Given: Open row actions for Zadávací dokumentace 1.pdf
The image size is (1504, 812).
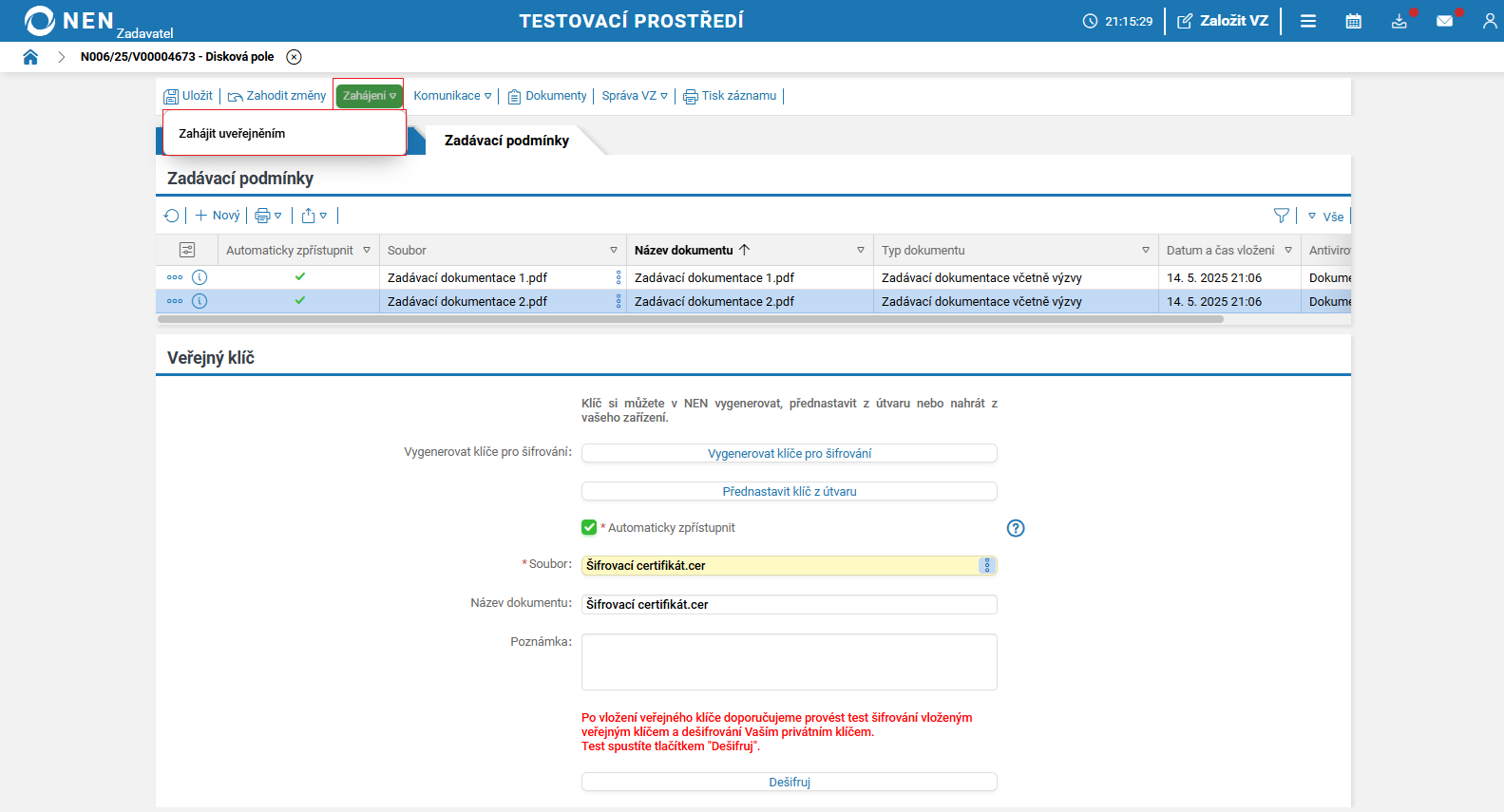Looking at the screenshot, I should 175,277.
